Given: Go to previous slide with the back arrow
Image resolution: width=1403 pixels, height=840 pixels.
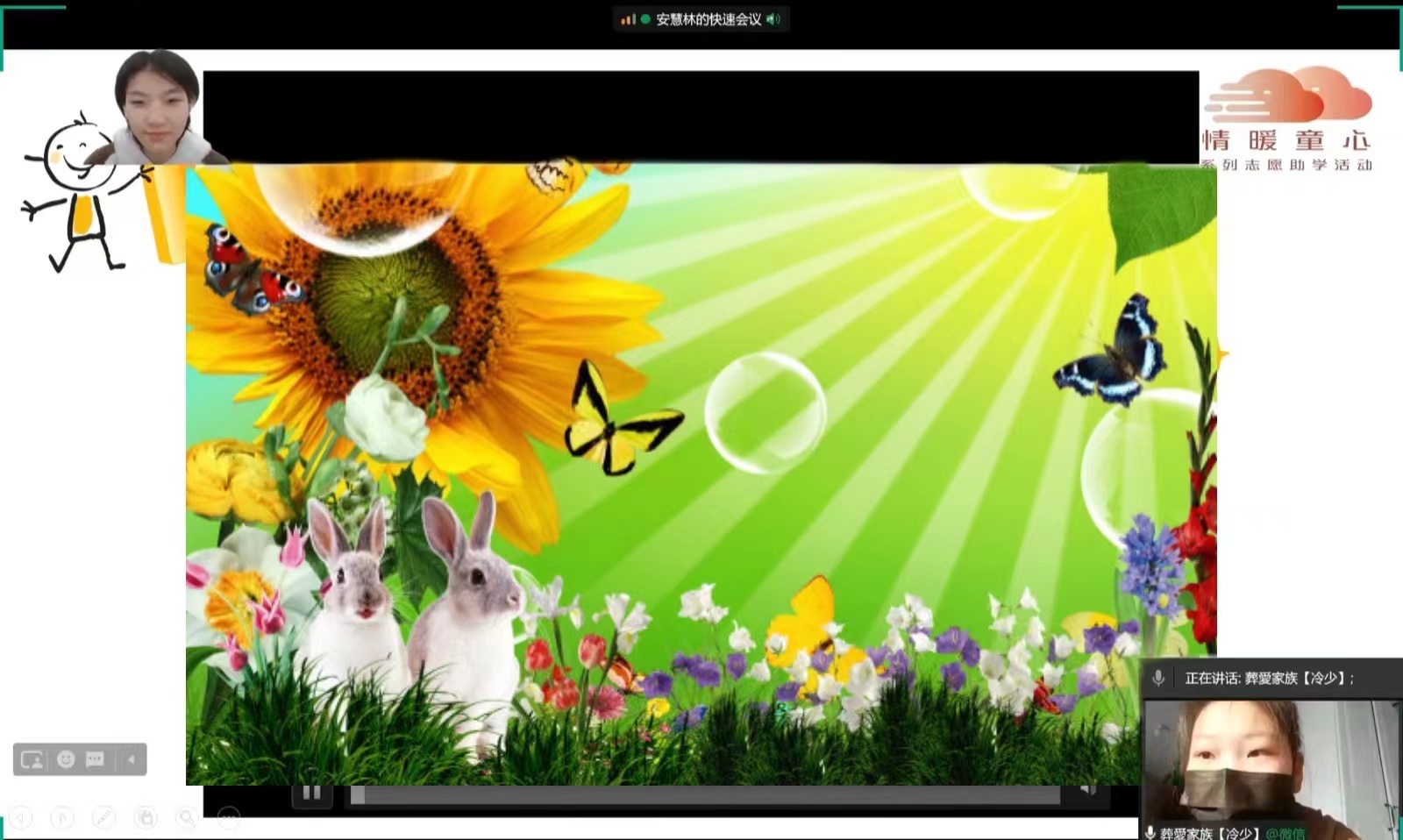Looking at the screenshot, I should [x=20, y=818].
